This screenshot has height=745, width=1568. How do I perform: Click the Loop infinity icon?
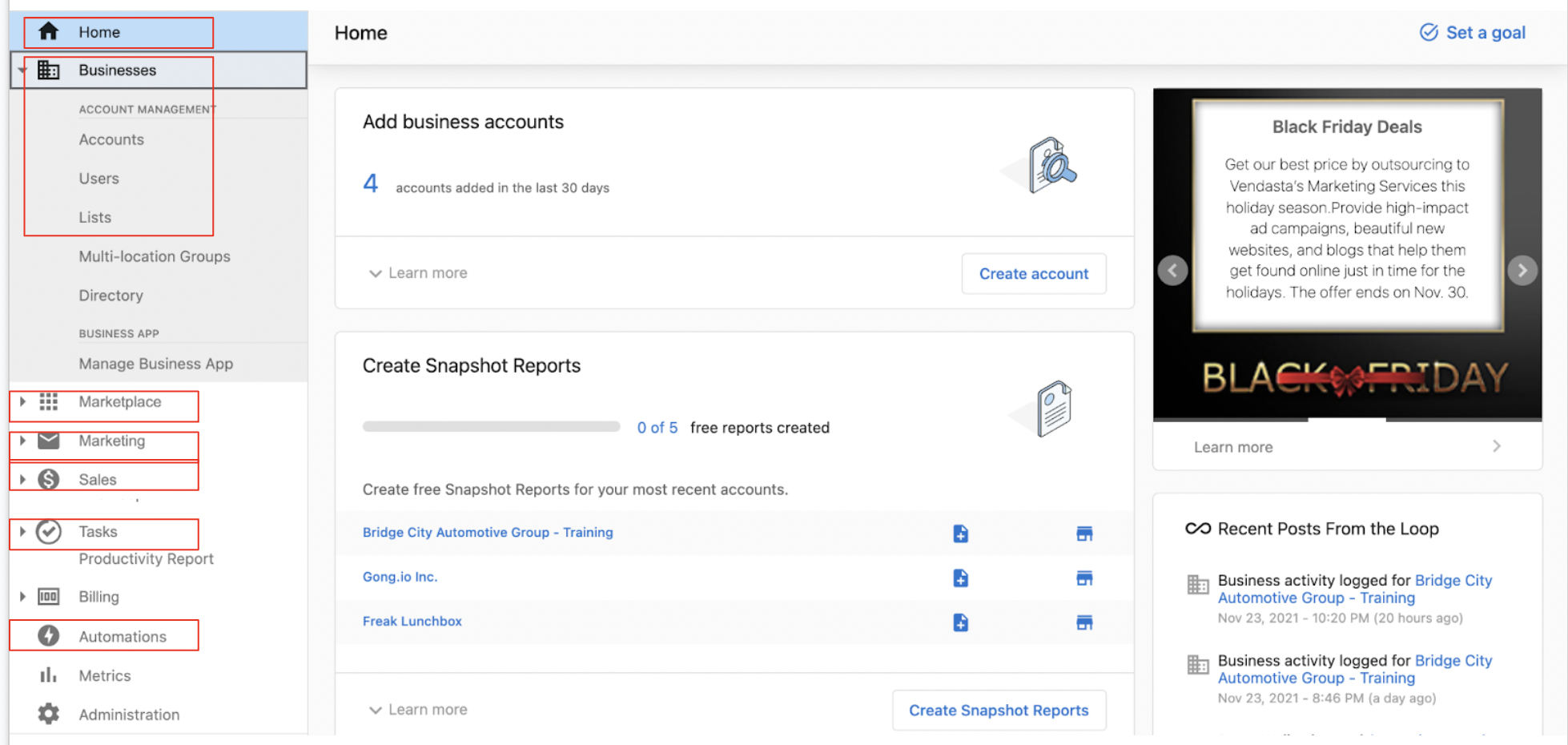[x=1198, y=529]
